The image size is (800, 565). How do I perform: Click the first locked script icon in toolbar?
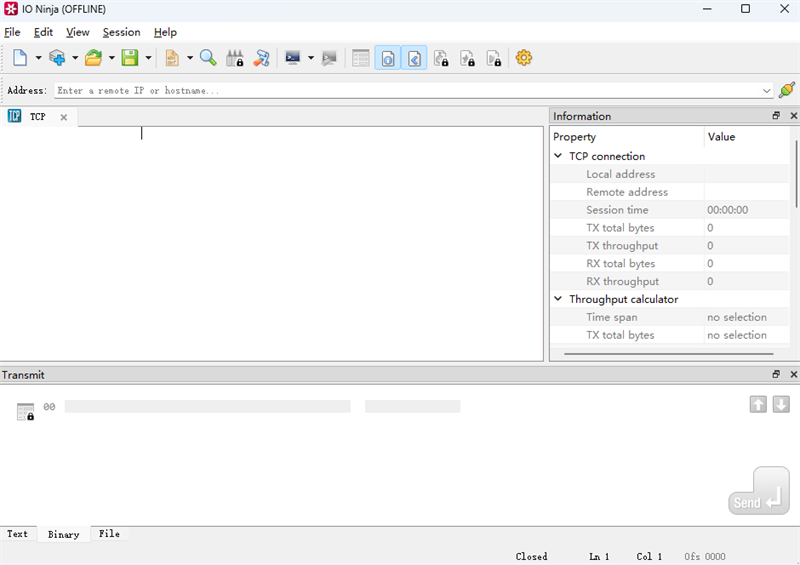click(x=441, y=58)
